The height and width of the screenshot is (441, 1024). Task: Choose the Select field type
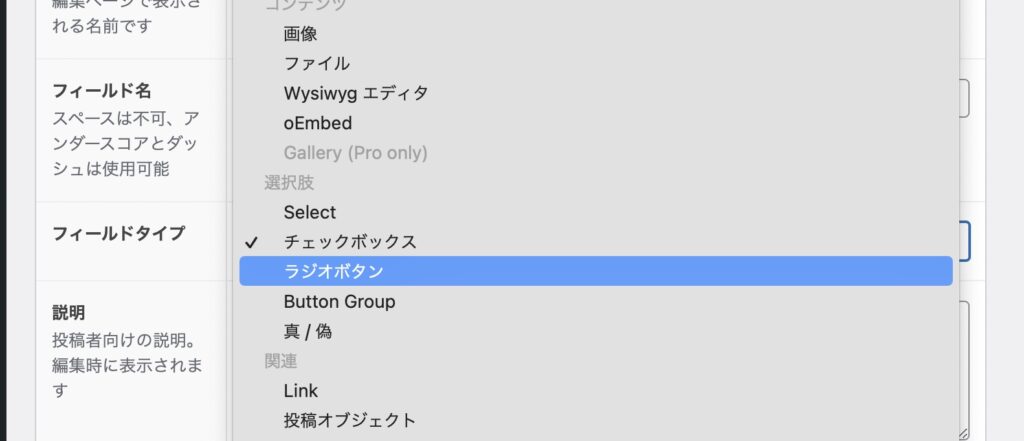pyautogui.click(x=310, y=212)
